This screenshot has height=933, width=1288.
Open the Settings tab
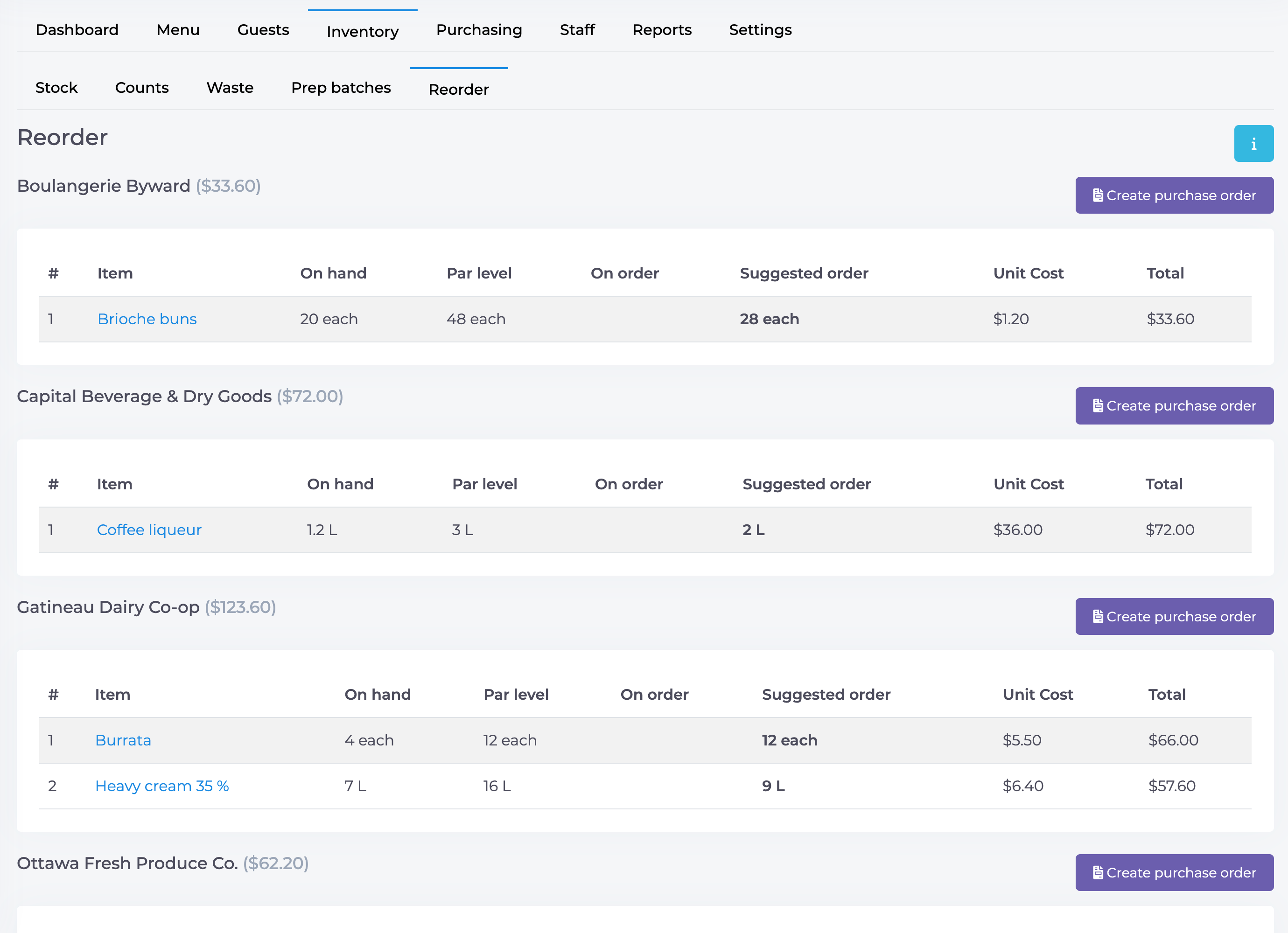(760, 30)
